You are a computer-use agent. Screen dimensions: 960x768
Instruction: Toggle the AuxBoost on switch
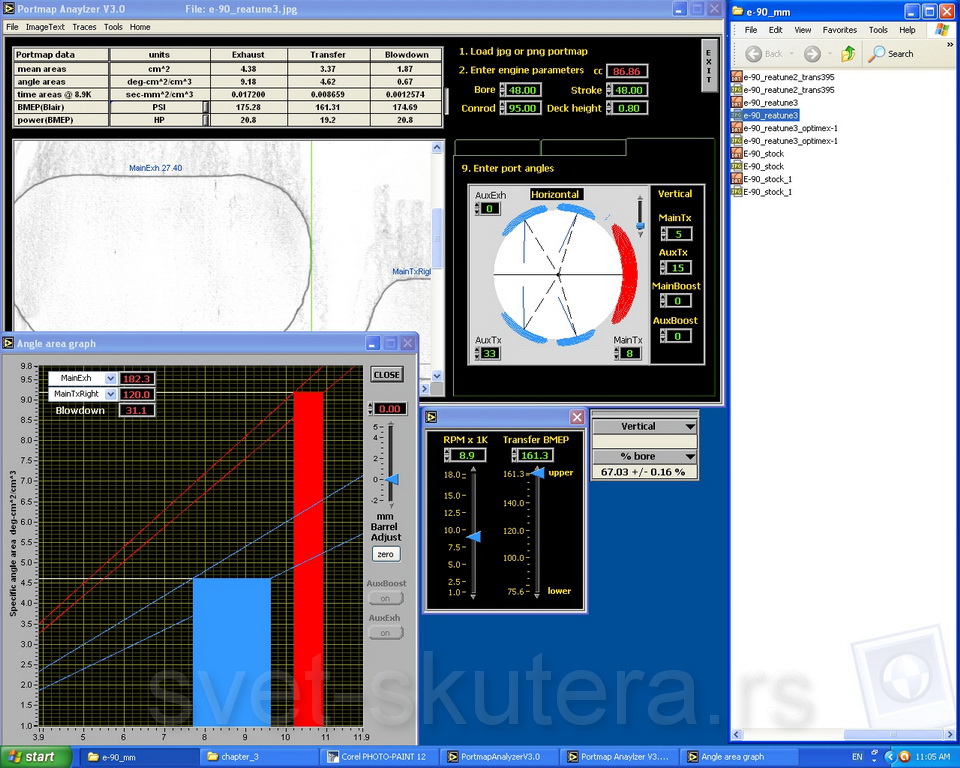coord(385,598)
